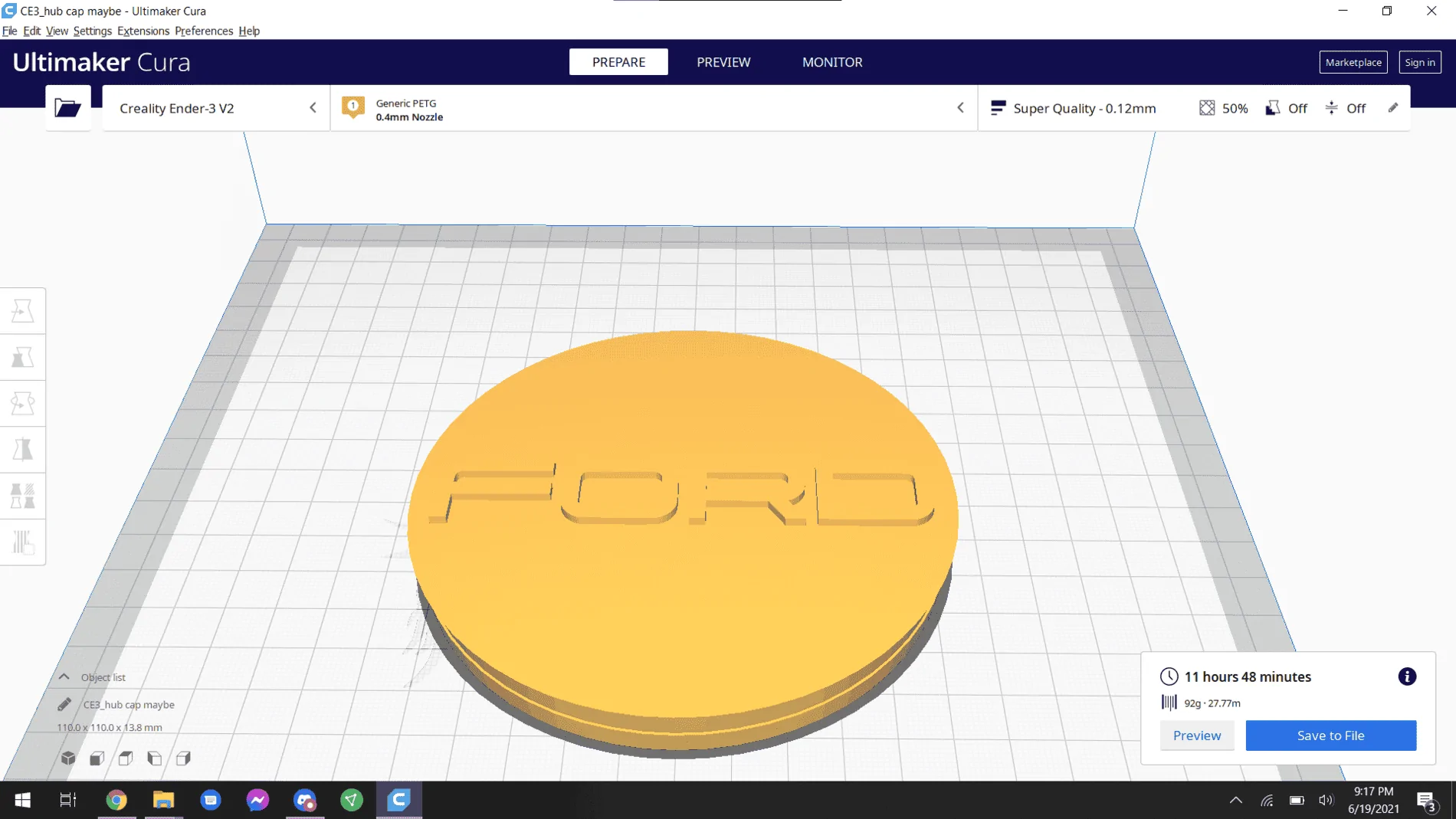Click Save to File
1456x819 pixels.
[1331, 735]
